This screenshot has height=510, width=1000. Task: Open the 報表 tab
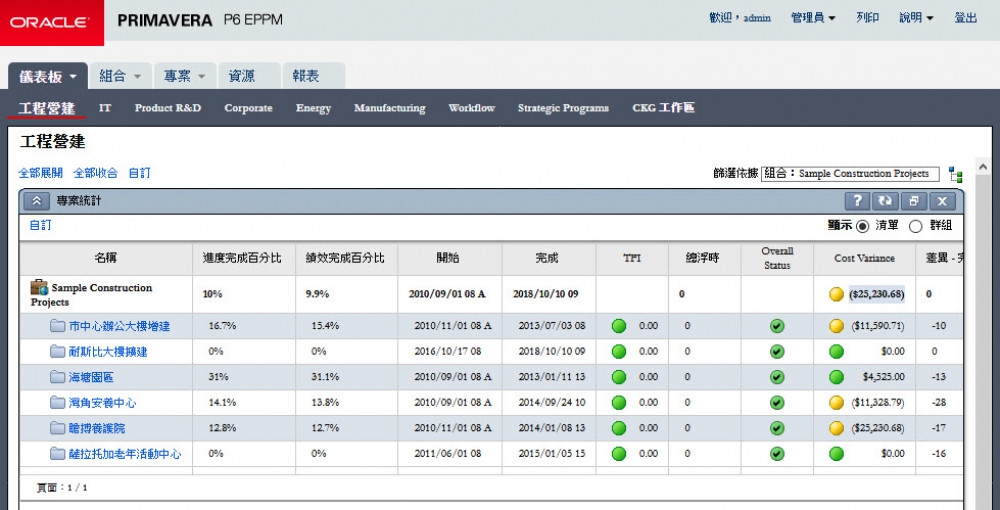pyautogui.click(x=314, y=76)
